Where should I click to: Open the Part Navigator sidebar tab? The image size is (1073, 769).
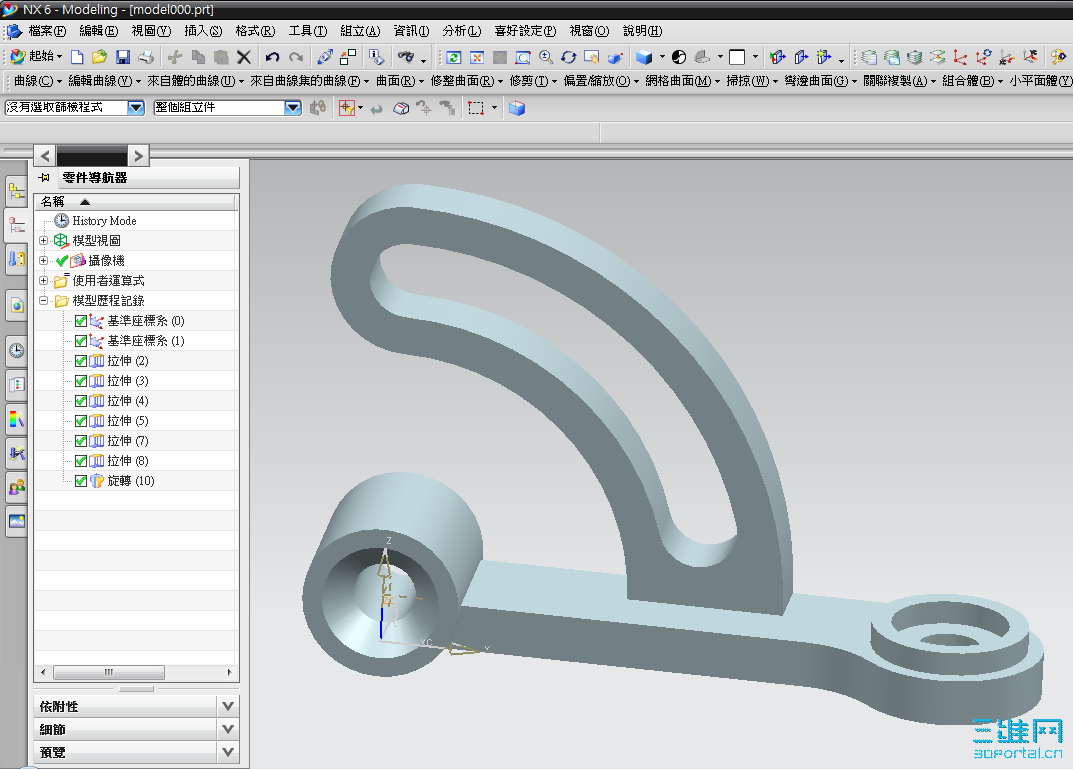(x=16, y=225)
